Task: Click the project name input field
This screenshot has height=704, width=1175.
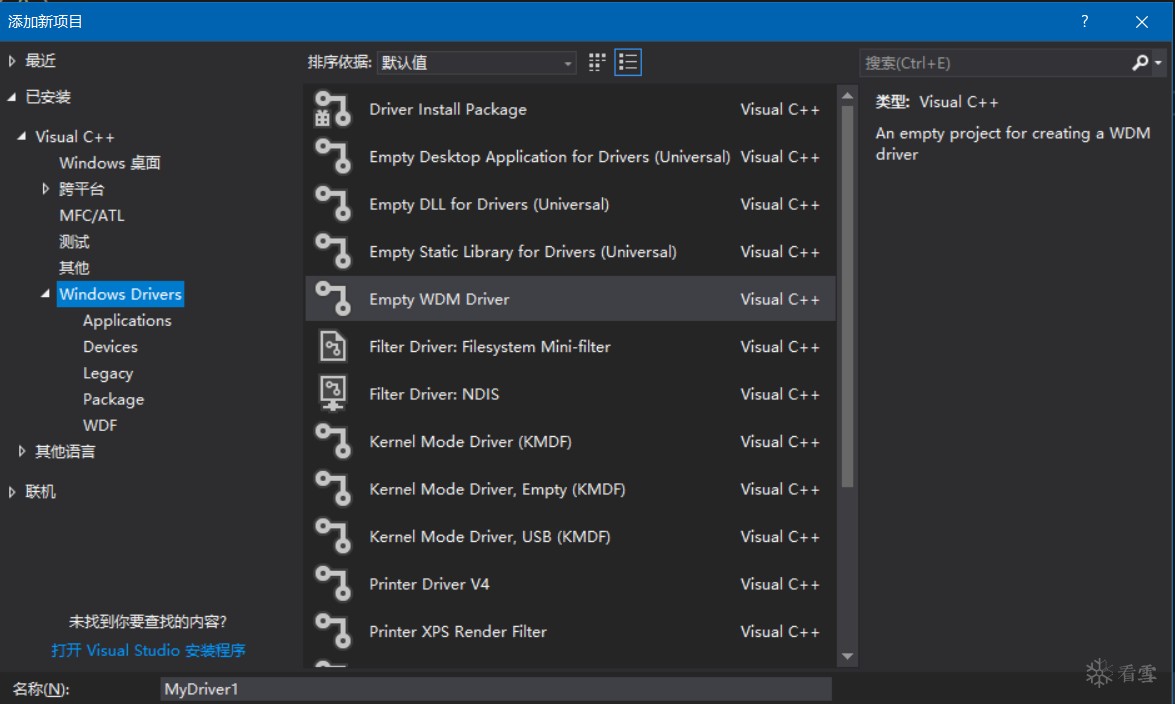Action: (x=495, y=689)
